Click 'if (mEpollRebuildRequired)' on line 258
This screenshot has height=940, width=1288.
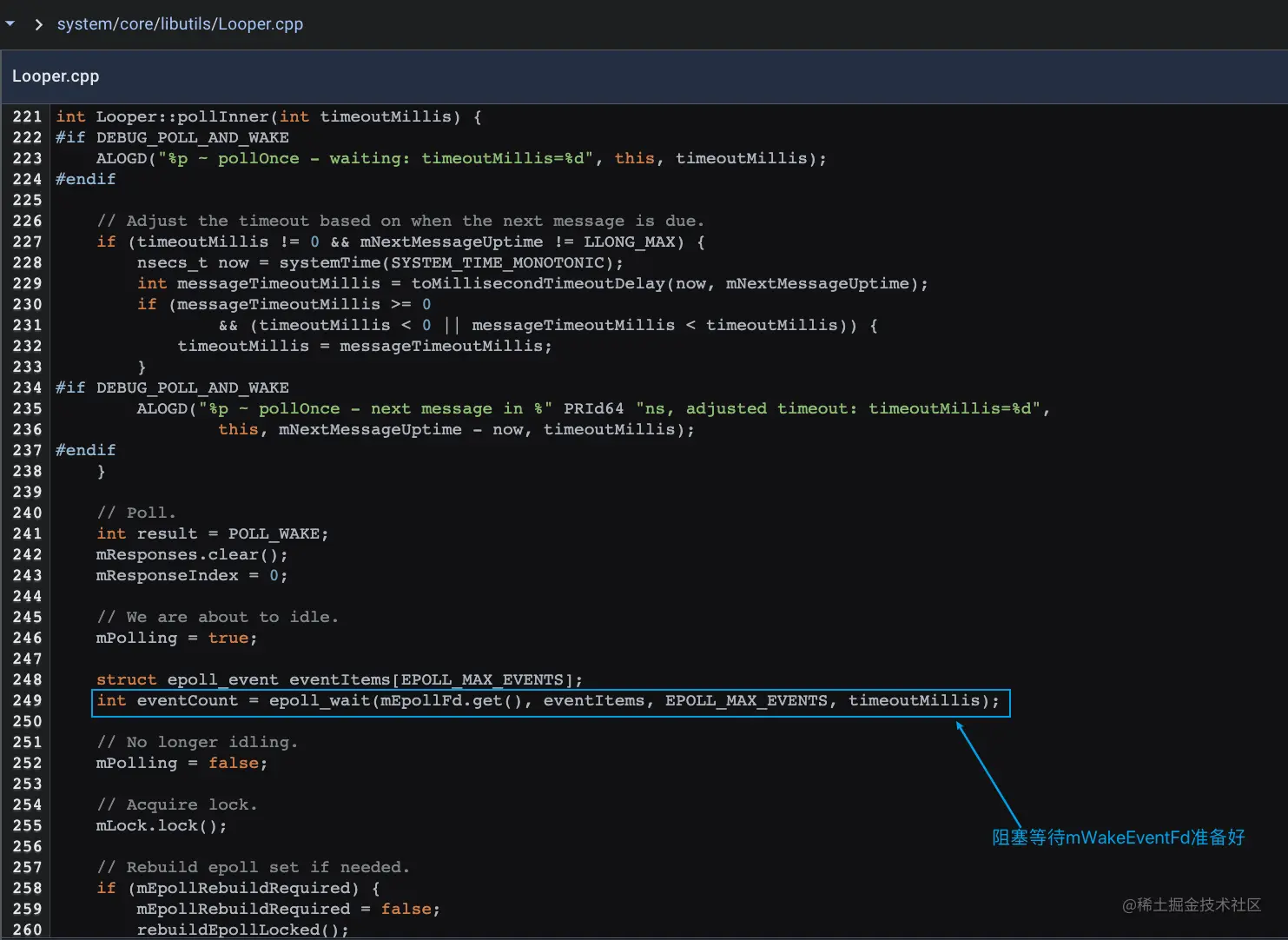[x=228, y=888]
